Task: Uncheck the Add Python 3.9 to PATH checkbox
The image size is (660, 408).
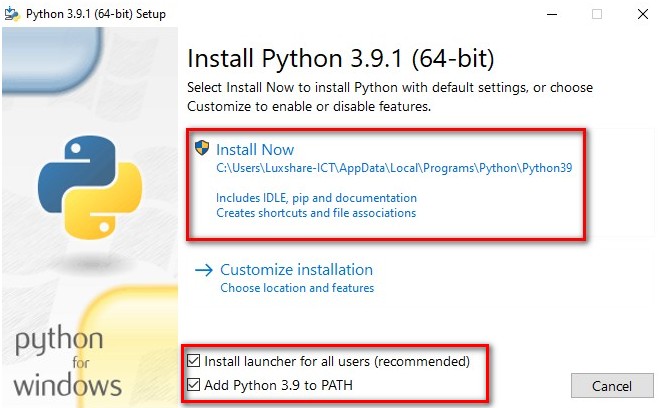Action: tap(194, 384)
